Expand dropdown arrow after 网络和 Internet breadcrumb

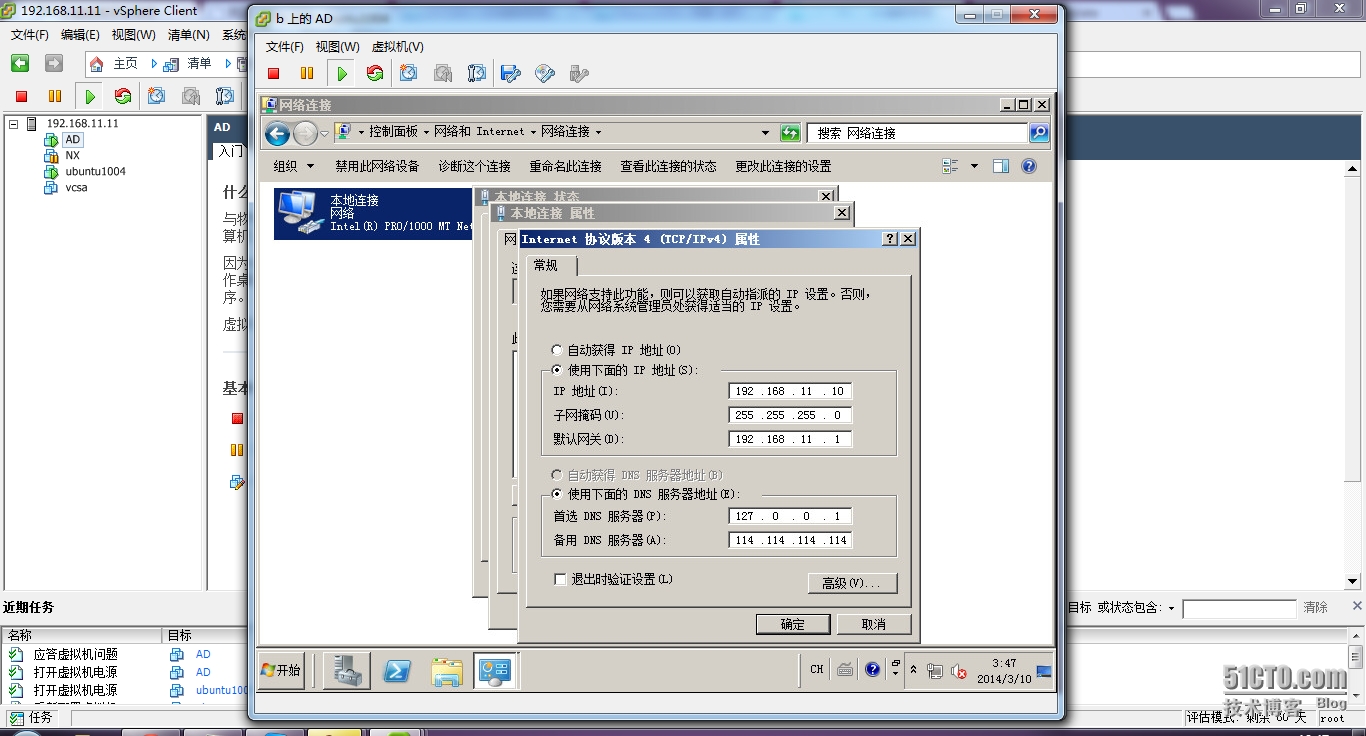click(532, 132)
